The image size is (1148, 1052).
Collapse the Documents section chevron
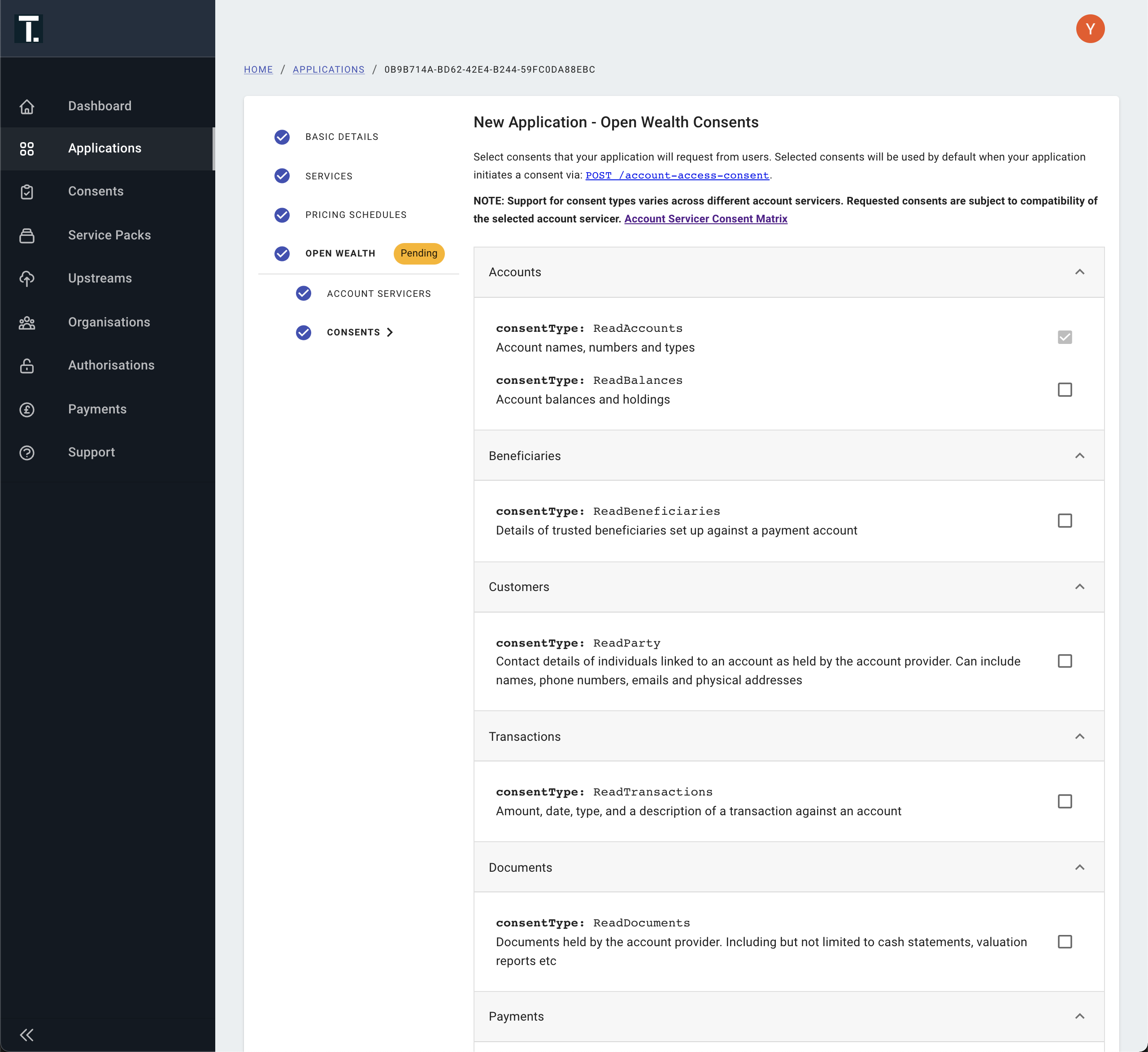(x=1079, y=867)
